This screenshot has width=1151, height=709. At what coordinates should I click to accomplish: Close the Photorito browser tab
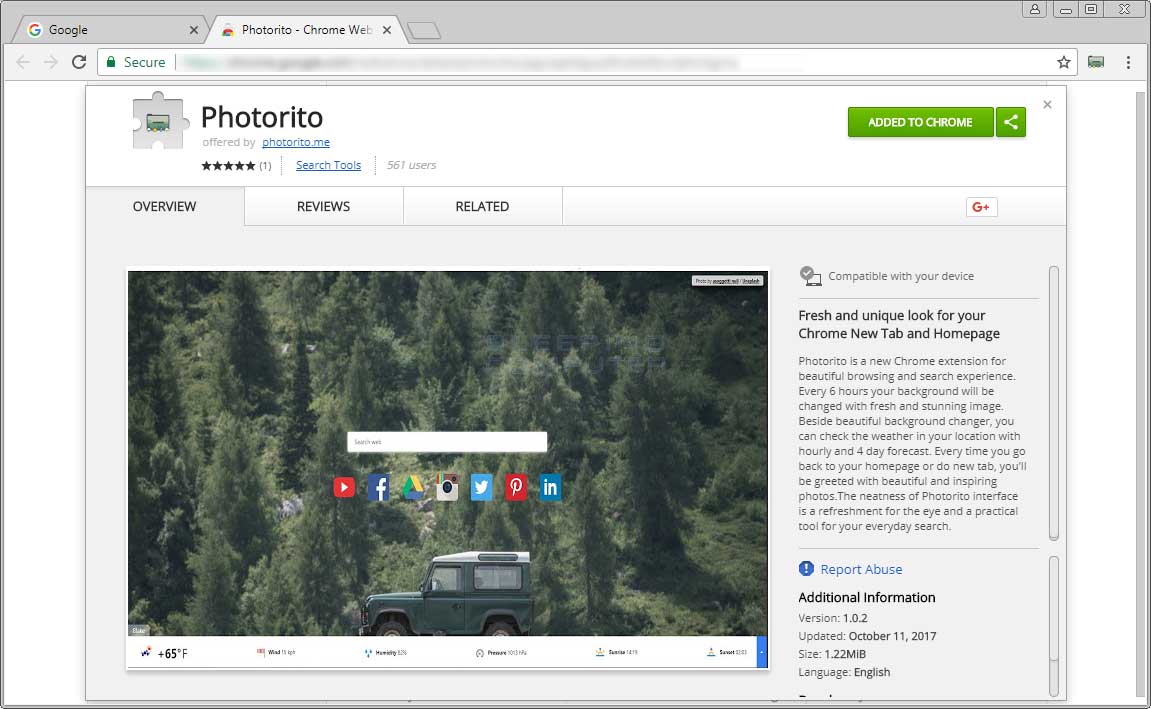point(387,30)
